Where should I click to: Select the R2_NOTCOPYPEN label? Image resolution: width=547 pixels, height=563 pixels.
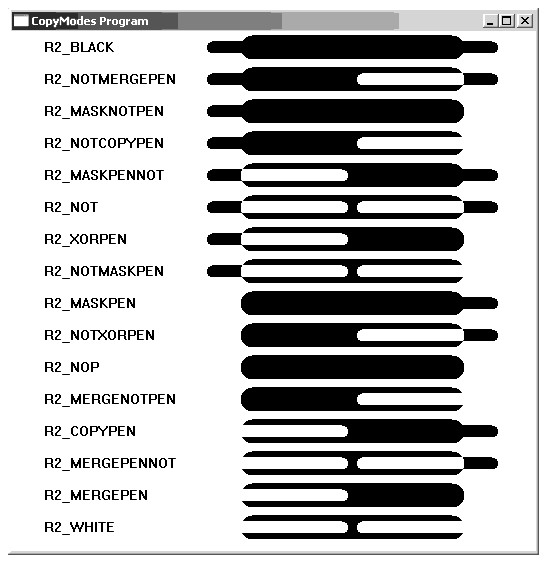(x=104, y=143)
